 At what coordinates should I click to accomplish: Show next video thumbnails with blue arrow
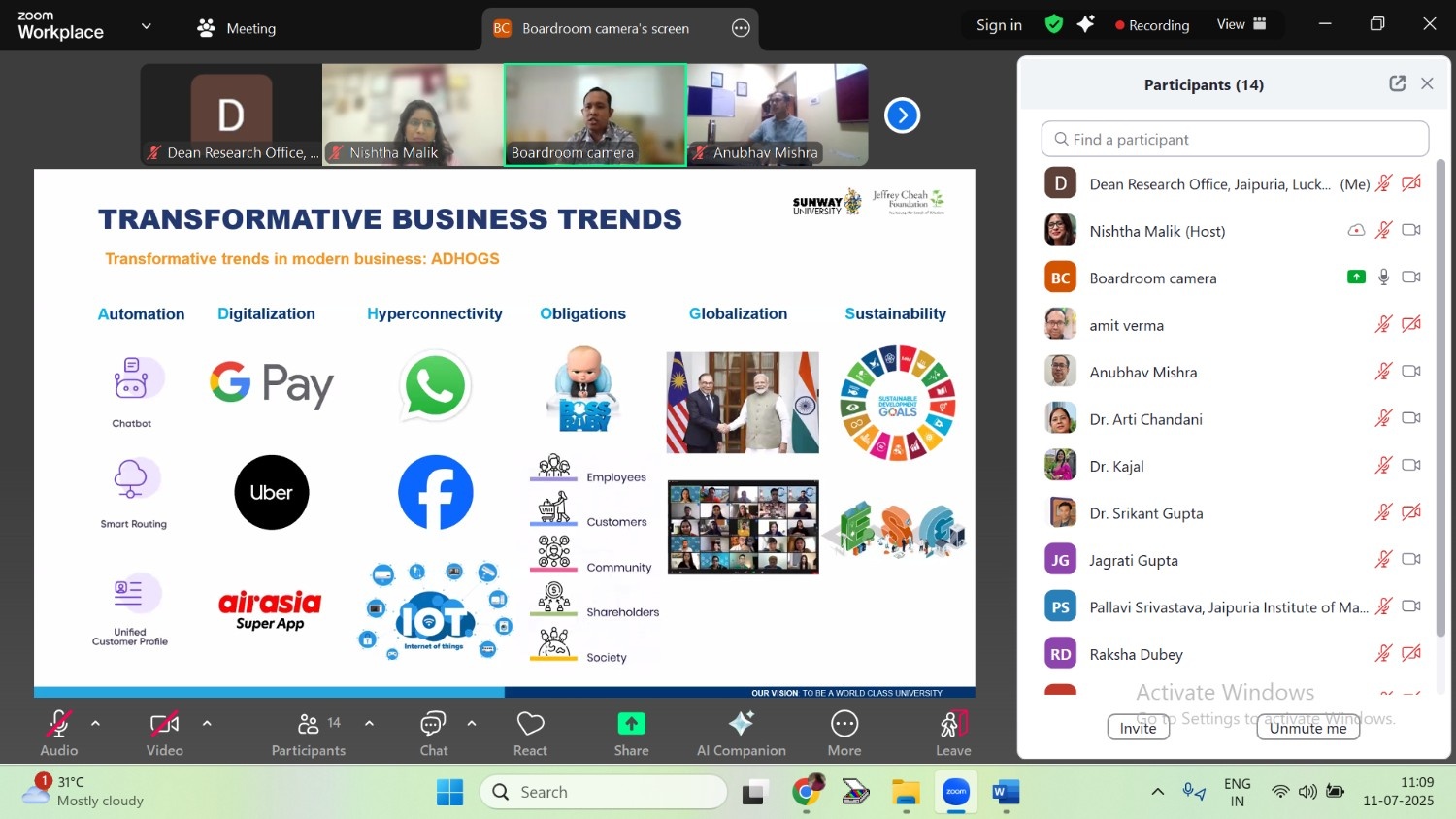pos(902,115)
